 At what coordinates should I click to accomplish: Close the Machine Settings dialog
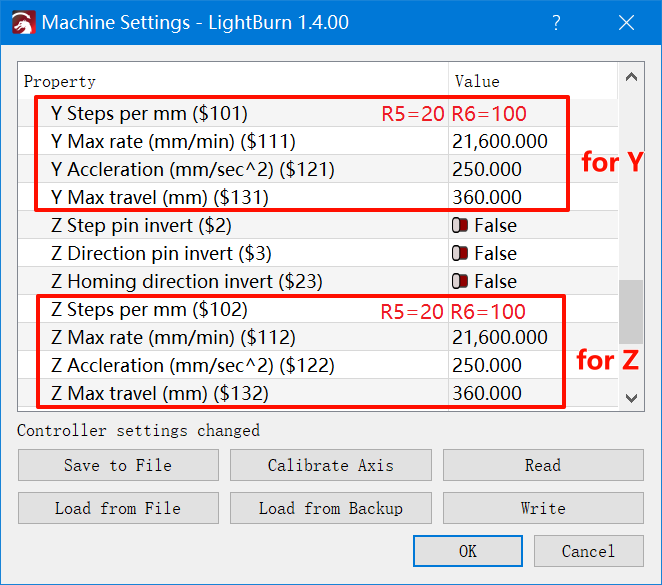click(x=626, y=22)
